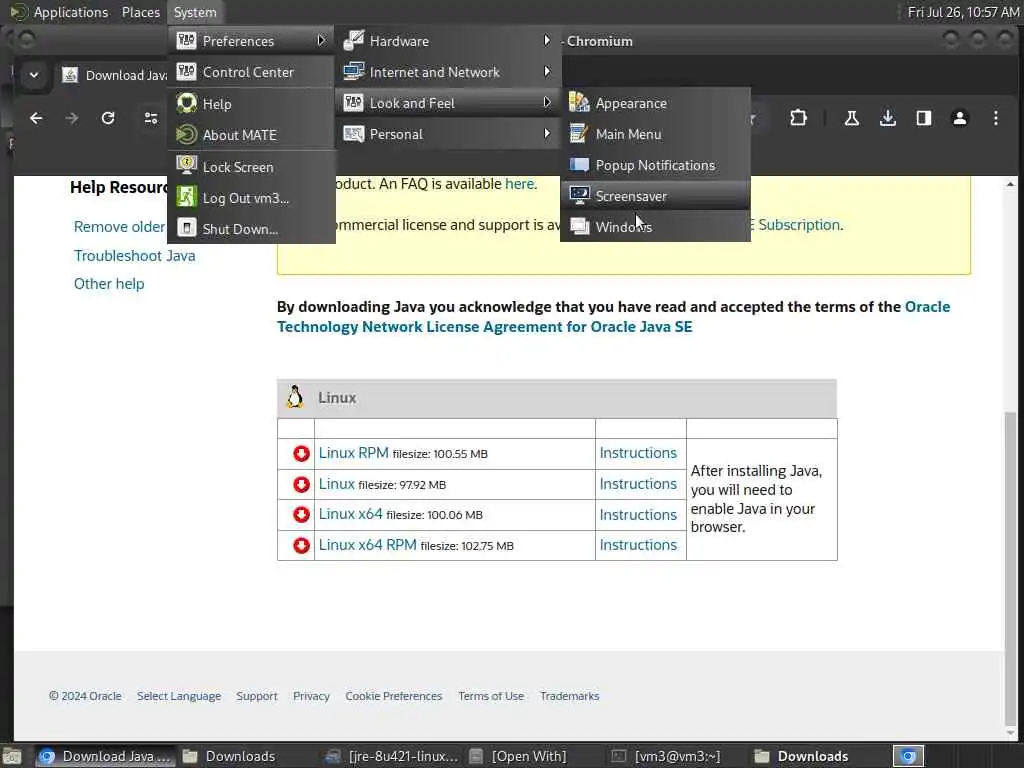This screenshot has height=768, width=1024.
Task: Open Appearance preferences
Action: pos(655,103)
